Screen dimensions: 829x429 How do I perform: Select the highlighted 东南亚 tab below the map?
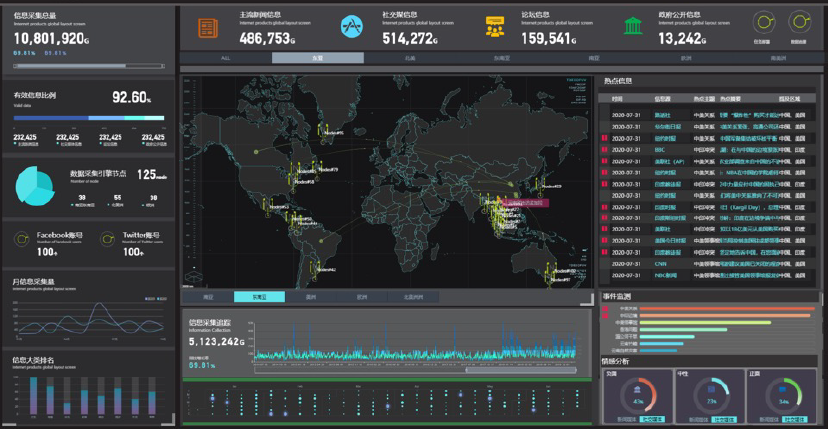(x=259, y=297)
